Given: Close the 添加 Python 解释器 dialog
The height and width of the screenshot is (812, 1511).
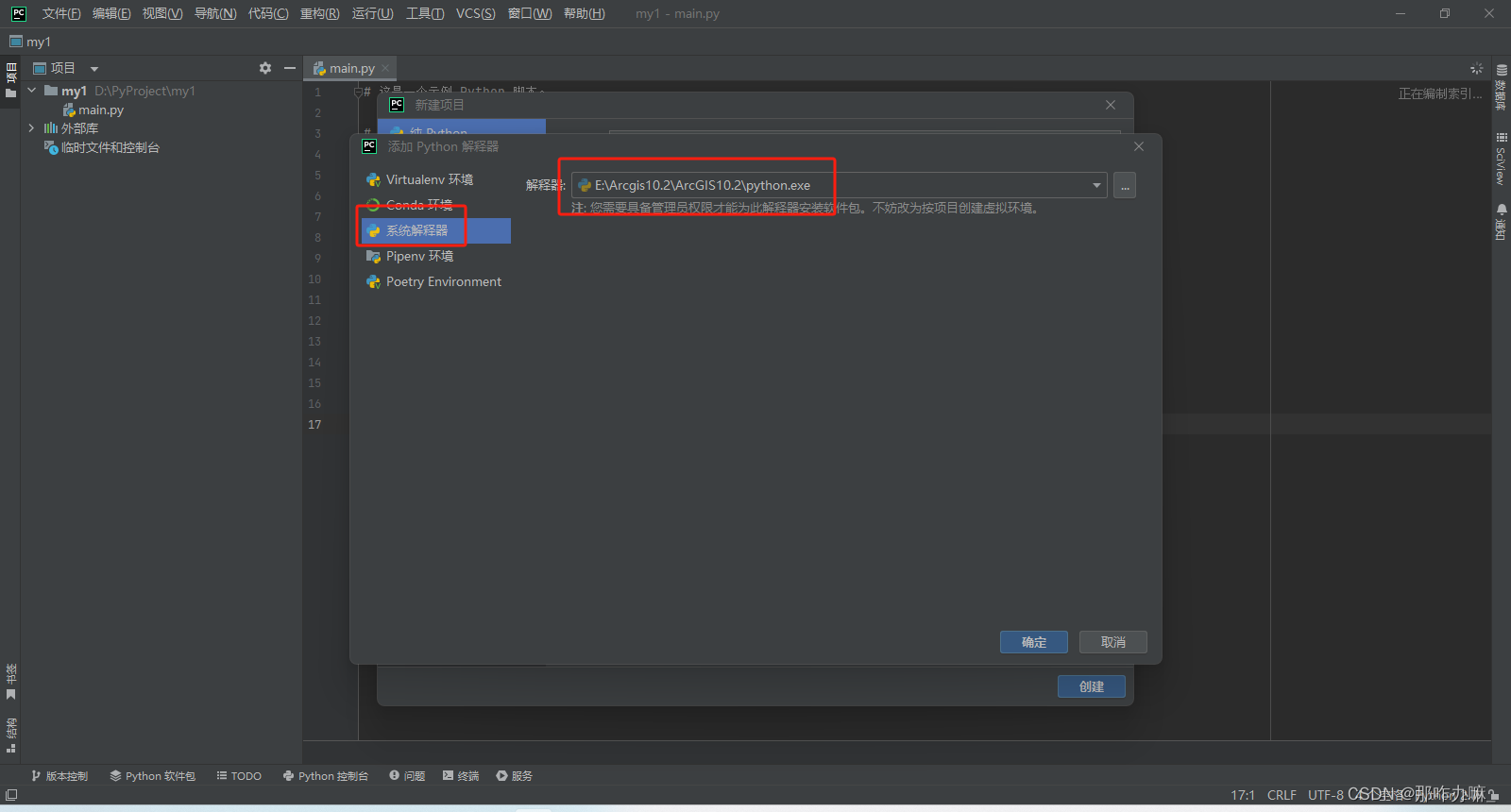Looking at the screenshot, I should [x=1139, y=146].
